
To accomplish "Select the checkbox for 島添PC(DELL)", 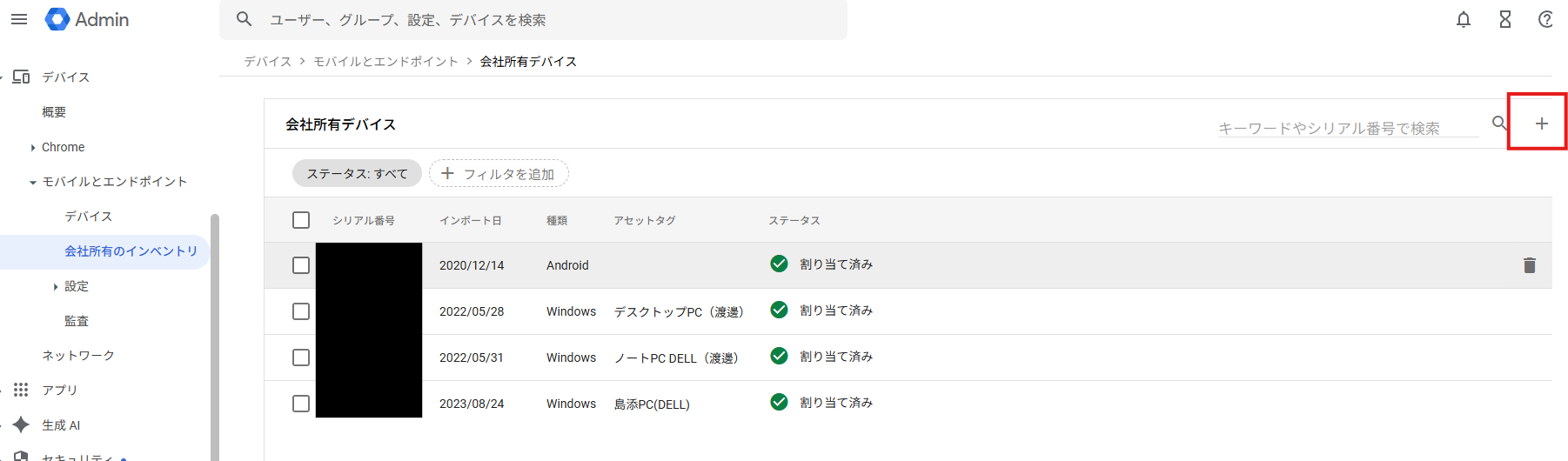I will [301, 404].
